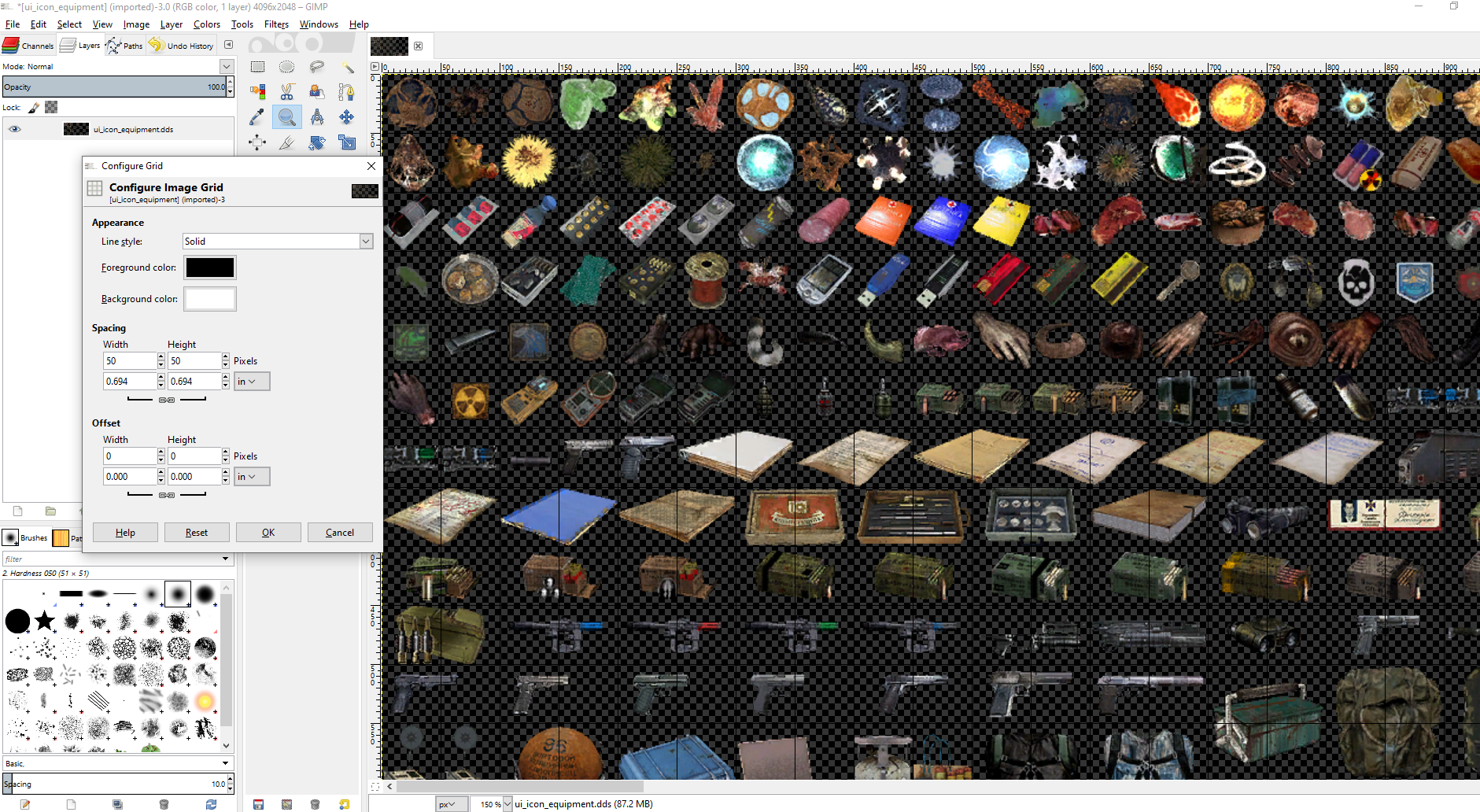Viewport: 1480px width, 812px height.
Task: Click the brush filter text field
Action: (x=111, y=559)
